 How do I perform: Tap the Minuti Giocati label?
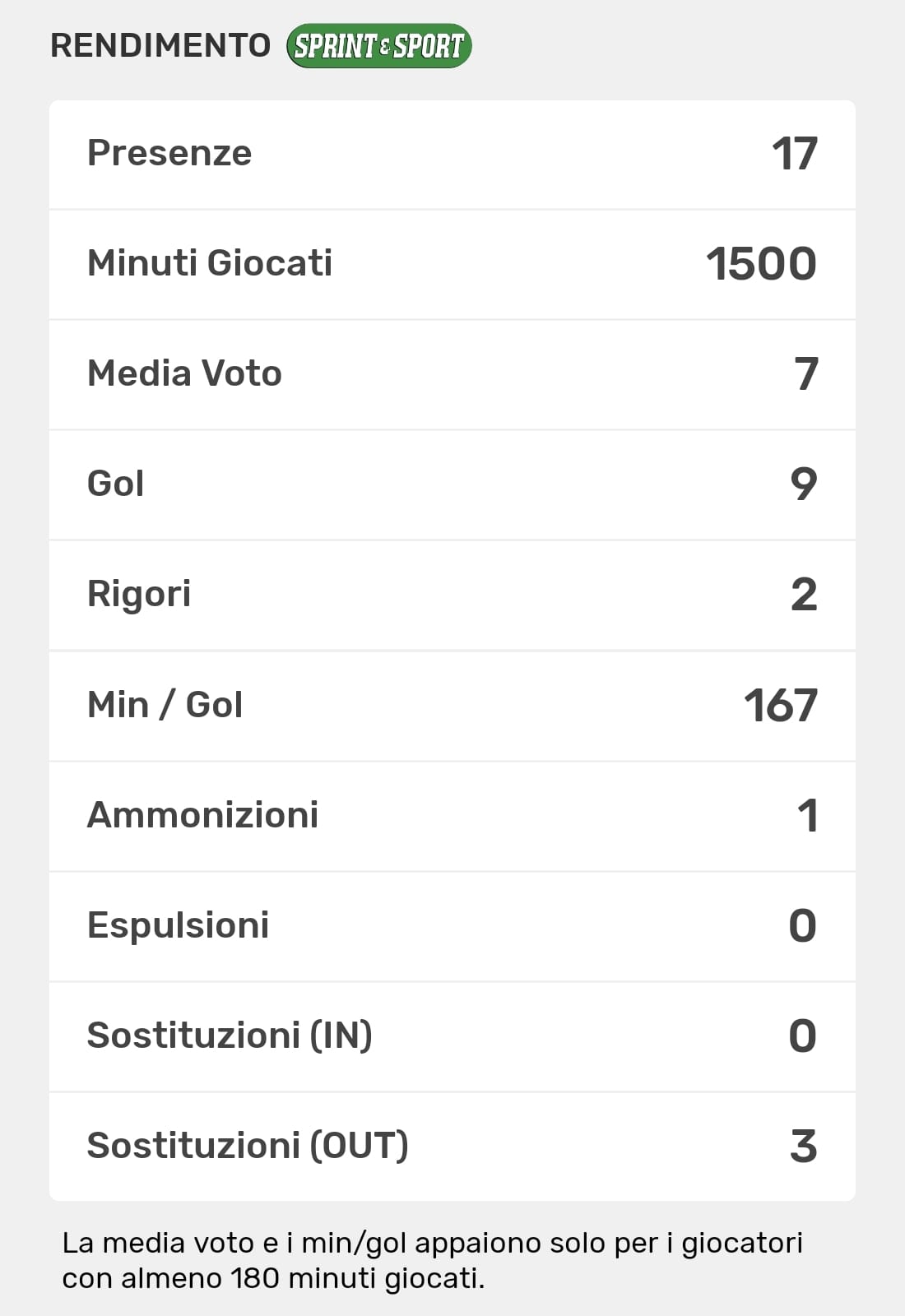210,263
